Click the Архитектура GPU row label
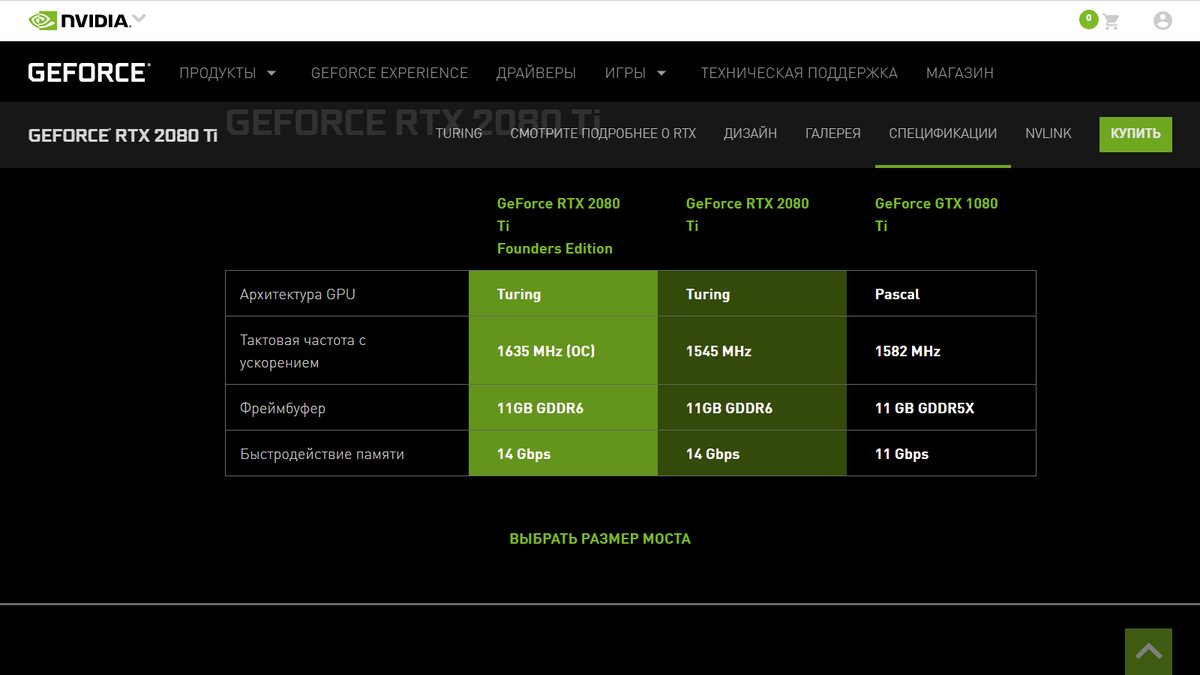 pyautogui.click(x=298, y=294)
